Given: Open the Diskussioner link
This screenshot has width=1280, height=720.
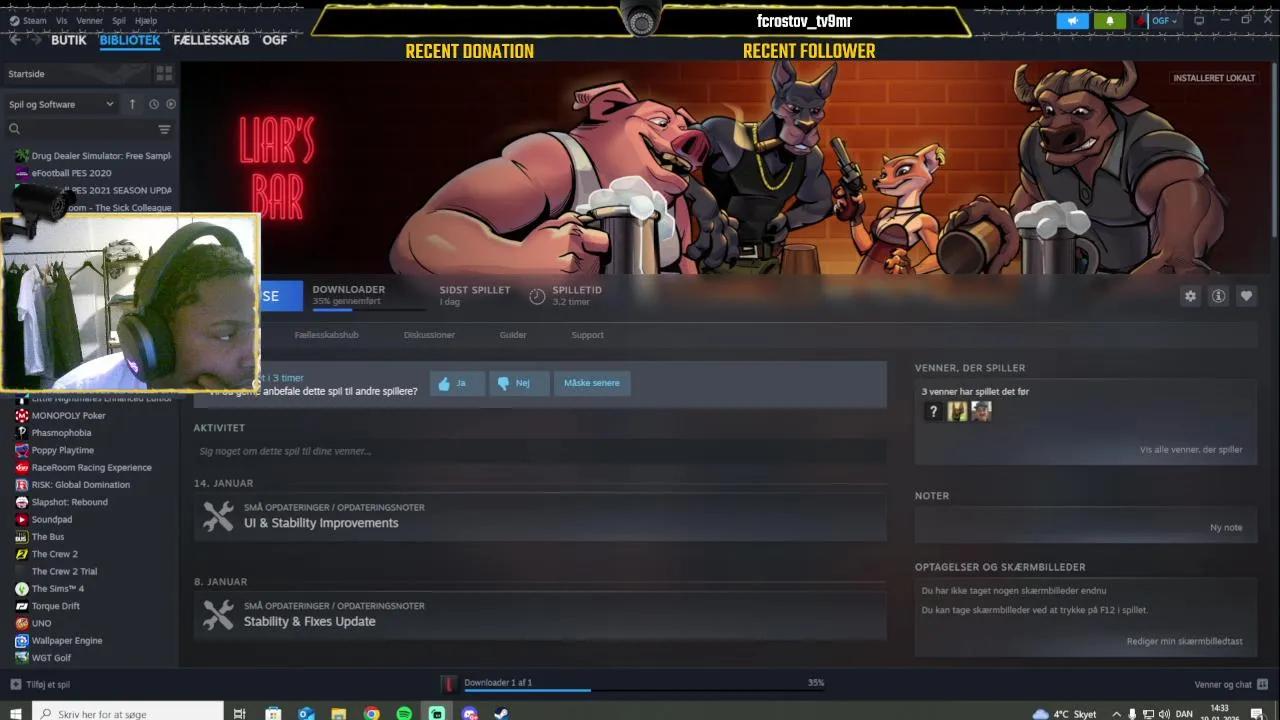Looking at the screenshot, I should pyautogui.click(x=429, y=335).
